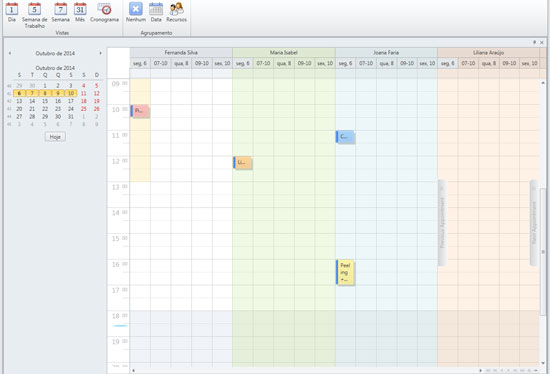Switch to the Semana view
This screenshot has height=374, width=550.
[60, 12]
